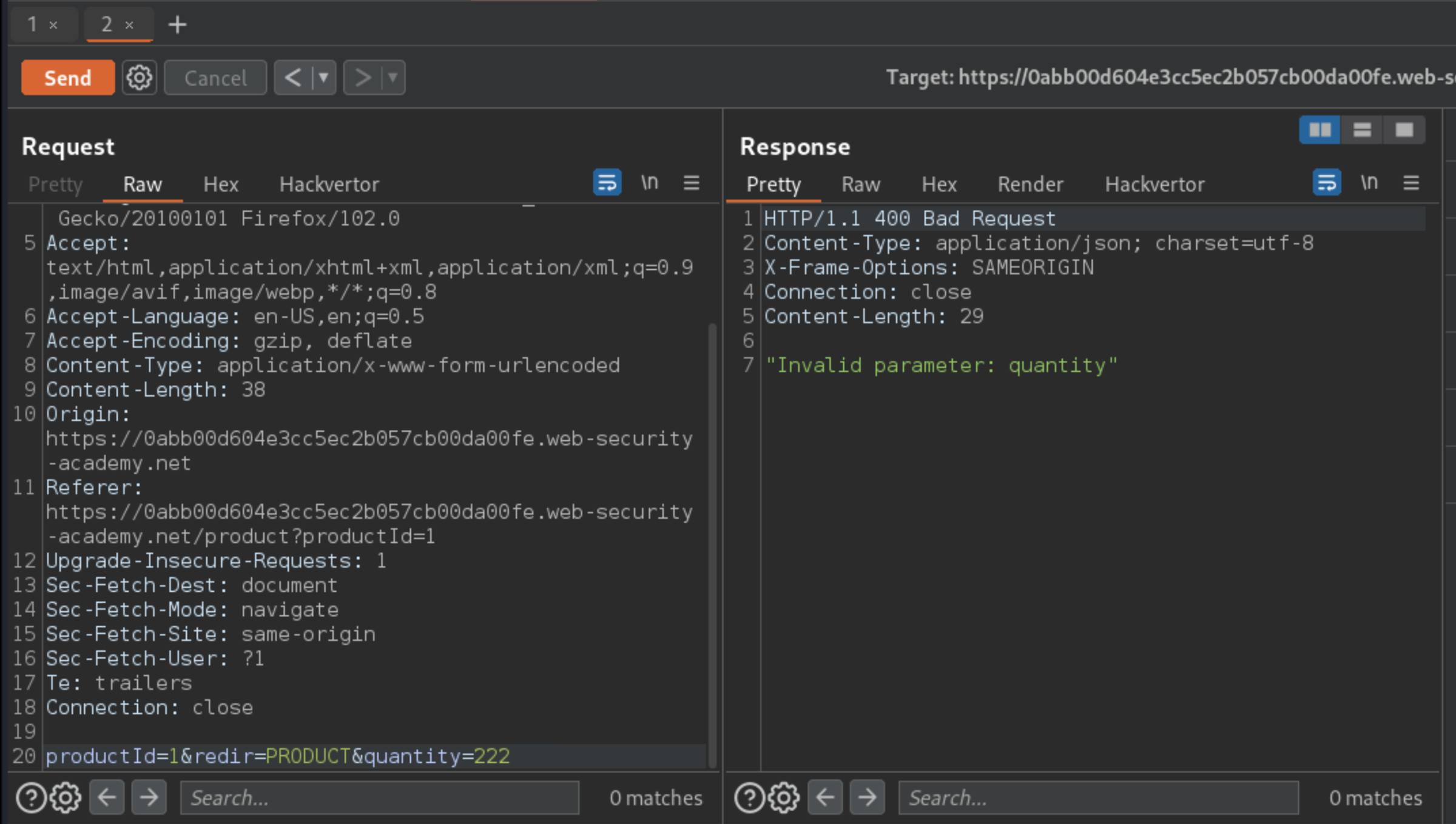The height and width of the screenshot is (824, 1456).
Task: Toggle the Hackvertor tab in Request panel
Action: pos(329,184)
